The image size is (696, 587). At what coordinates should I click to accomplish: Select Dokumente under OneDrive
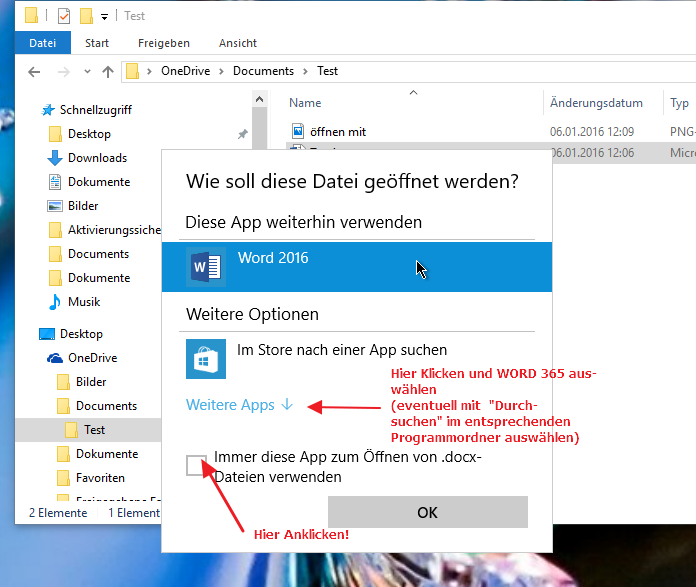click(107, 454)
